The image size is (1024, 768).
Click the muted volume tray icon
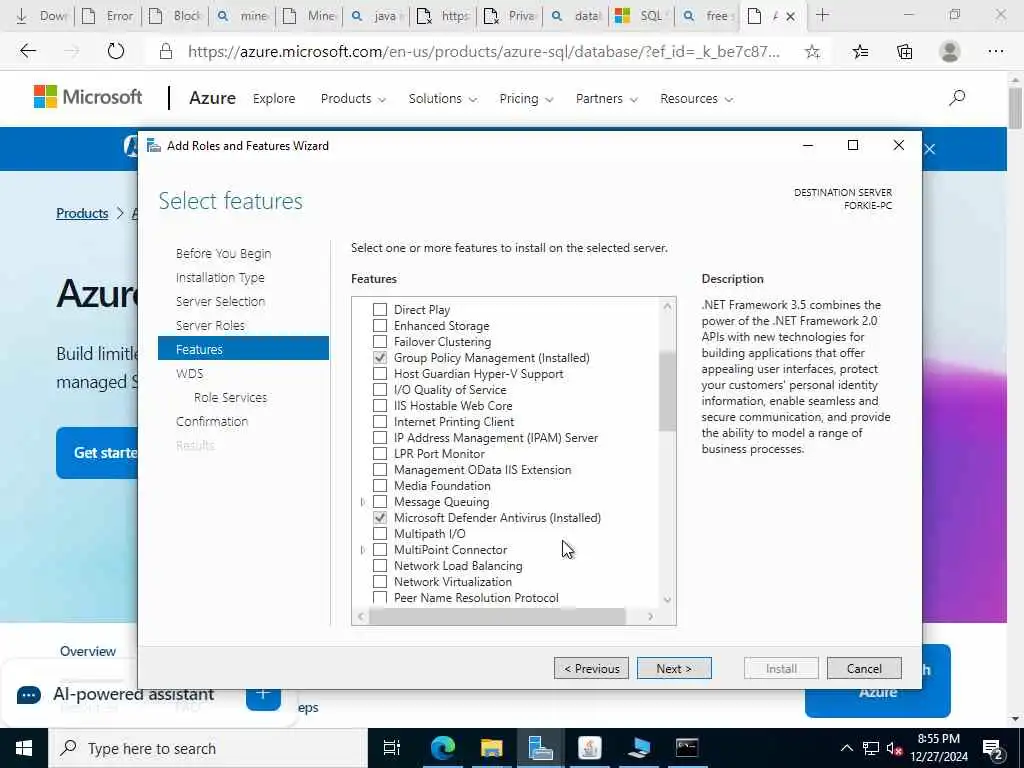[895, 748]
